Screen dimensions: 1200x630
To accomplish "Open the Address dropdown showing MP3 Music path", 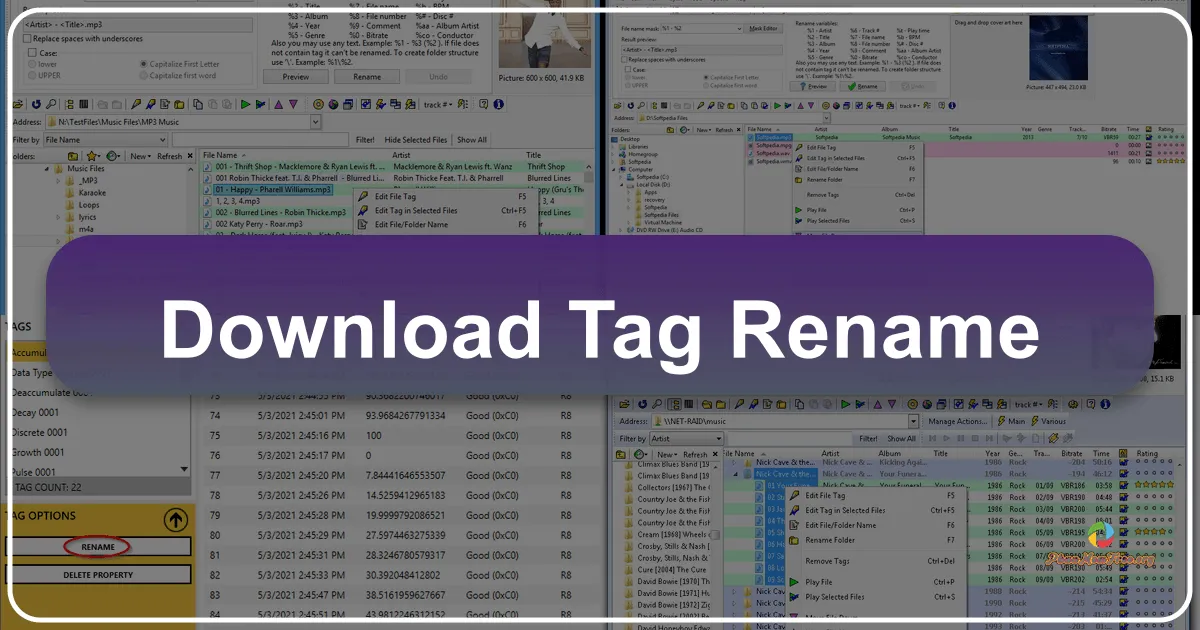I will 316,122.
